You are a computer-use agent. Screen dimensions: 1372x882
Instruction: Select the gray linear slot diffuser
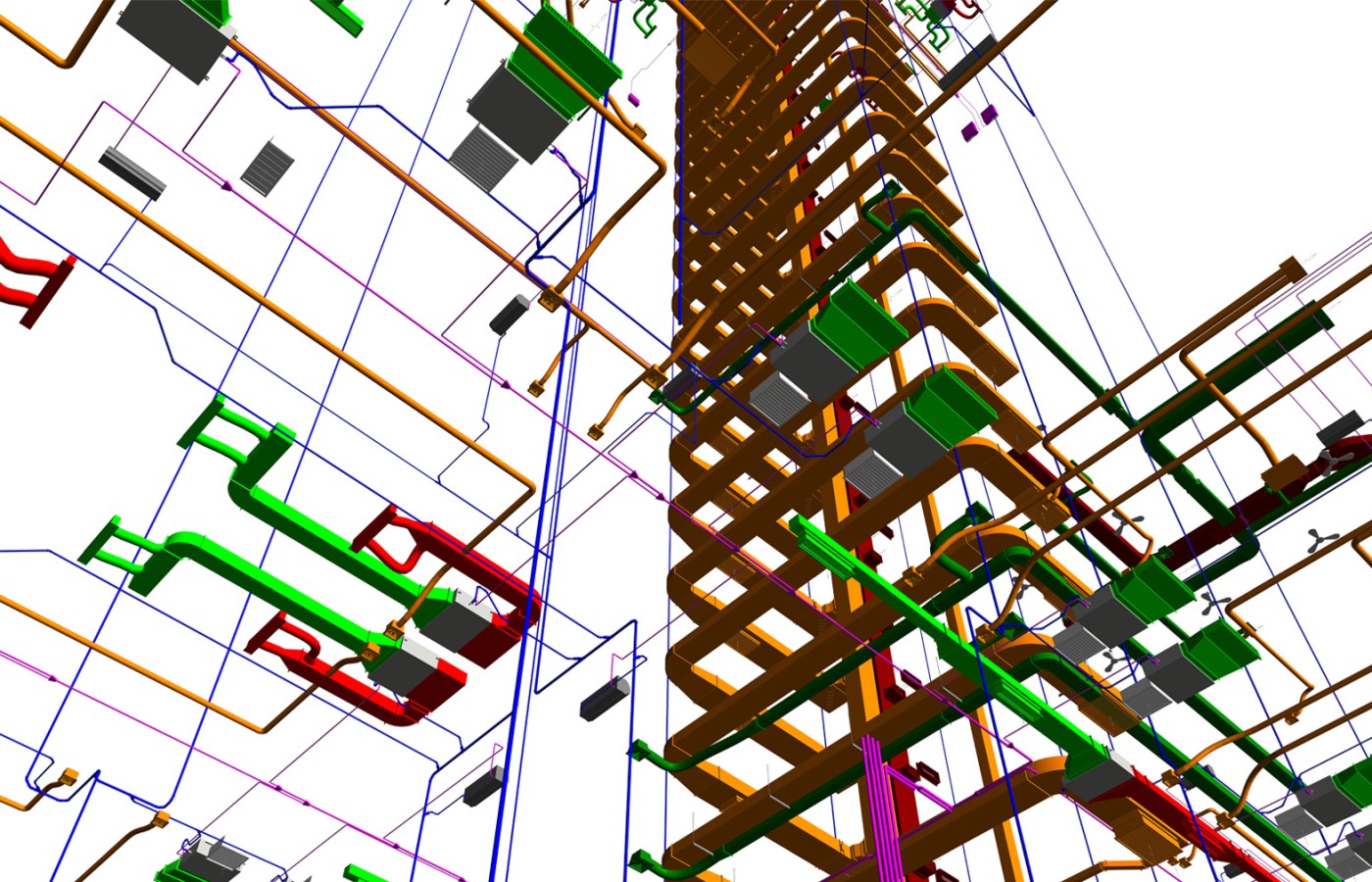coord(132,172)
